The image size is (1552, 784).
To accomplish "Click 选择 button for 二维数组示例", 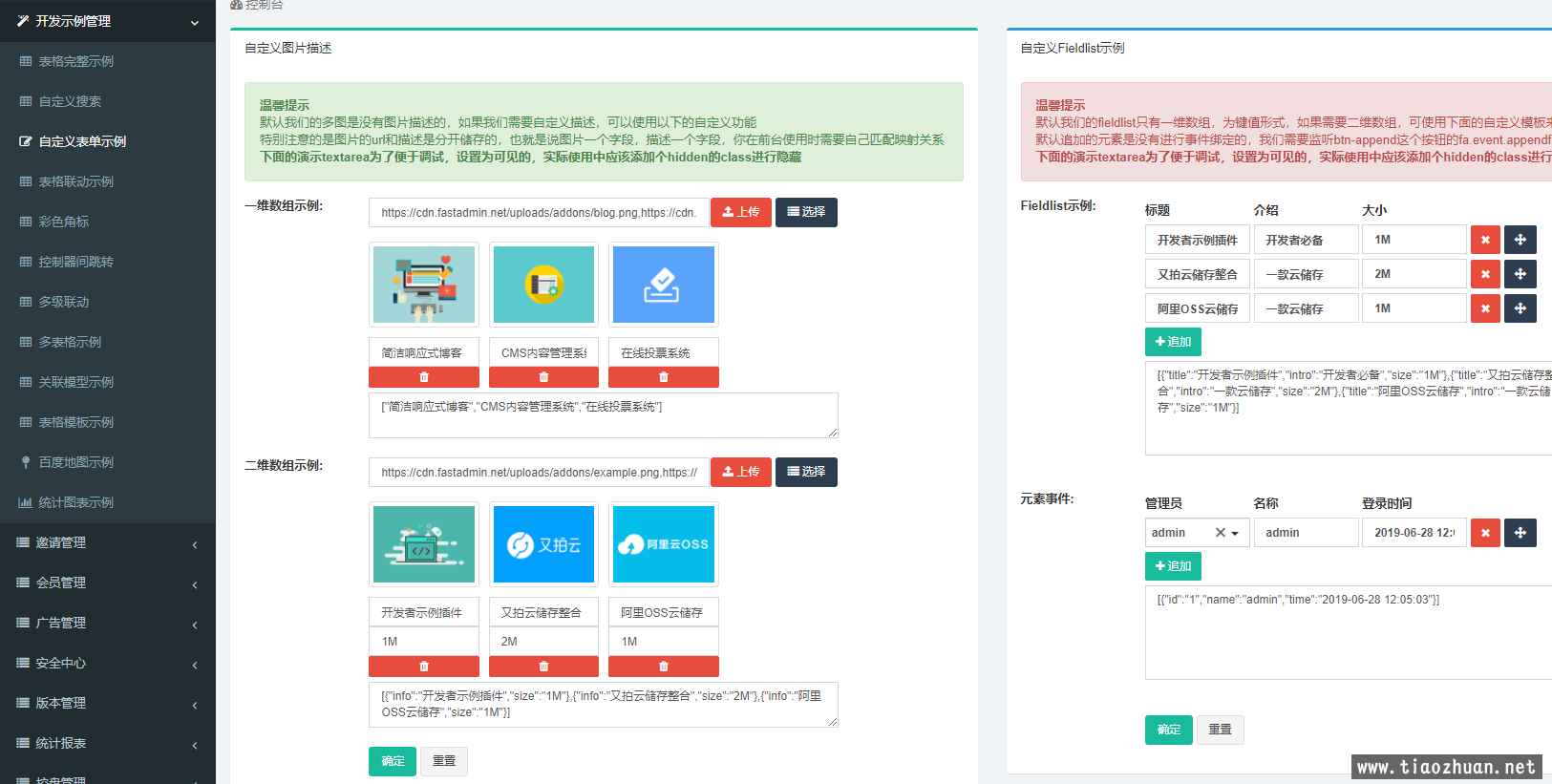I will click(x=806, y=472).
